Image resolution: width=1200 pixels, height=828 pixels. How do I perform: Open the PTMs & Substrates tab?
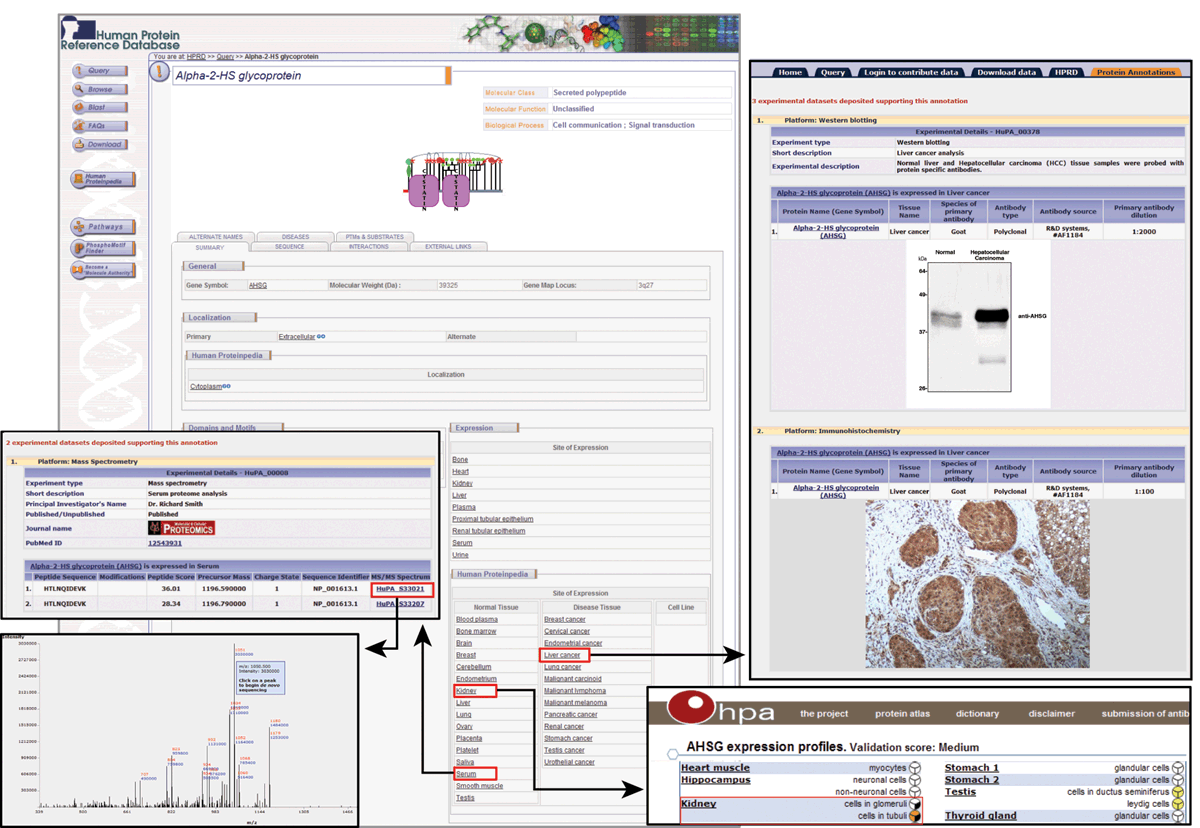click(370, 237)
